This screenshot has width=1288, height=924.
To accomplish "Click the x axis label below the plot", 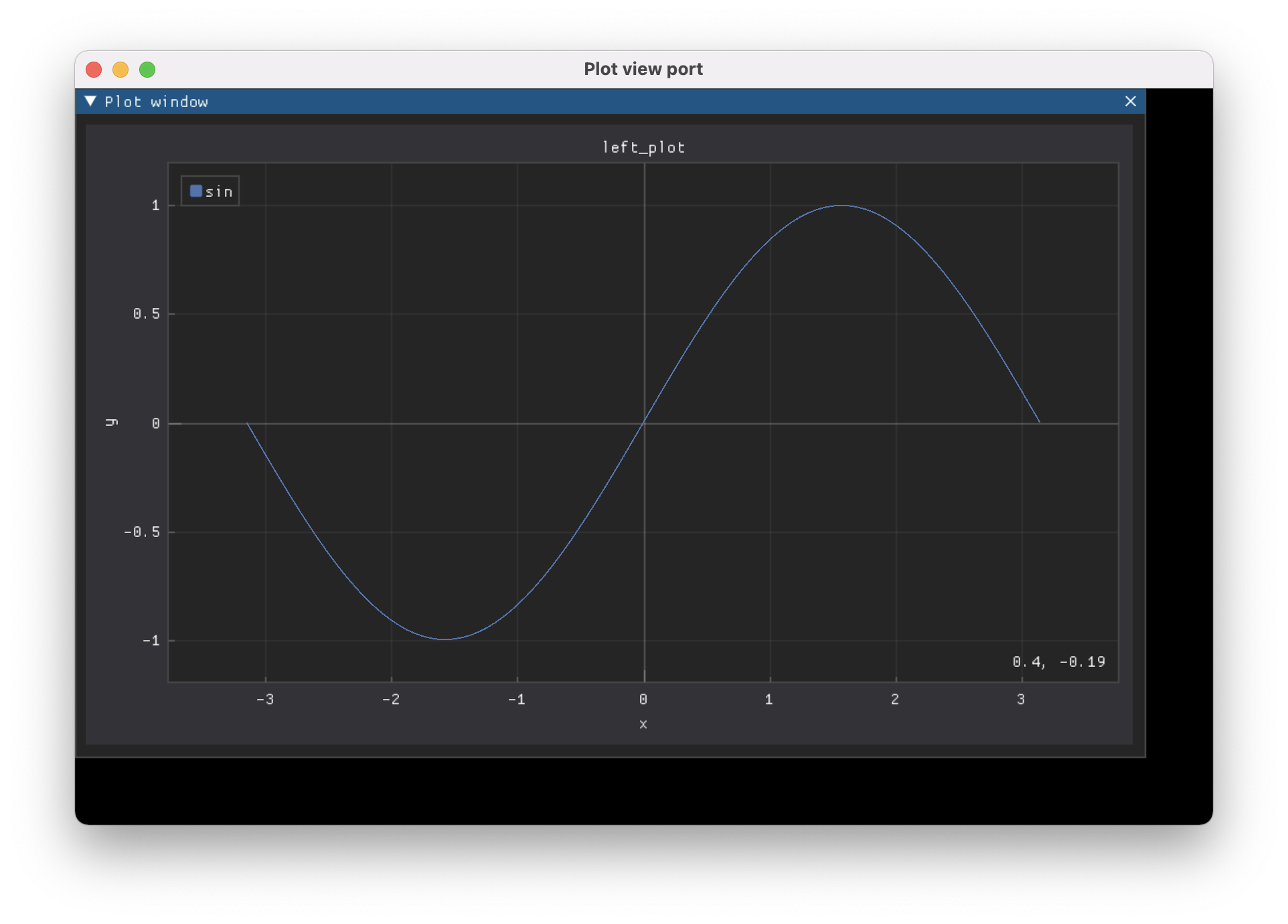I will tap(643, 724).
